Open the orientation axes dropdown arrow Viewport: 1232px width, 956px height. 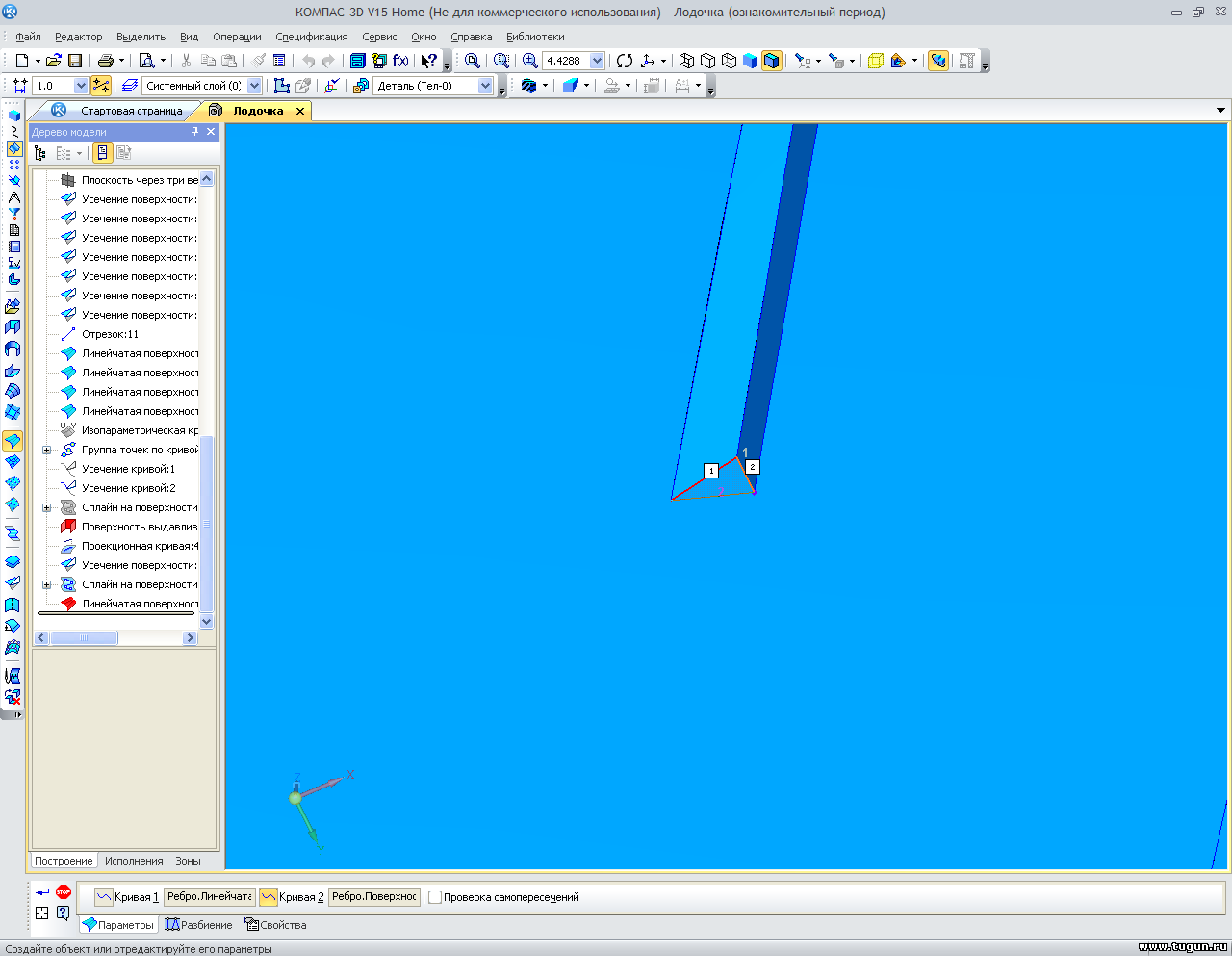pos(663,61)
